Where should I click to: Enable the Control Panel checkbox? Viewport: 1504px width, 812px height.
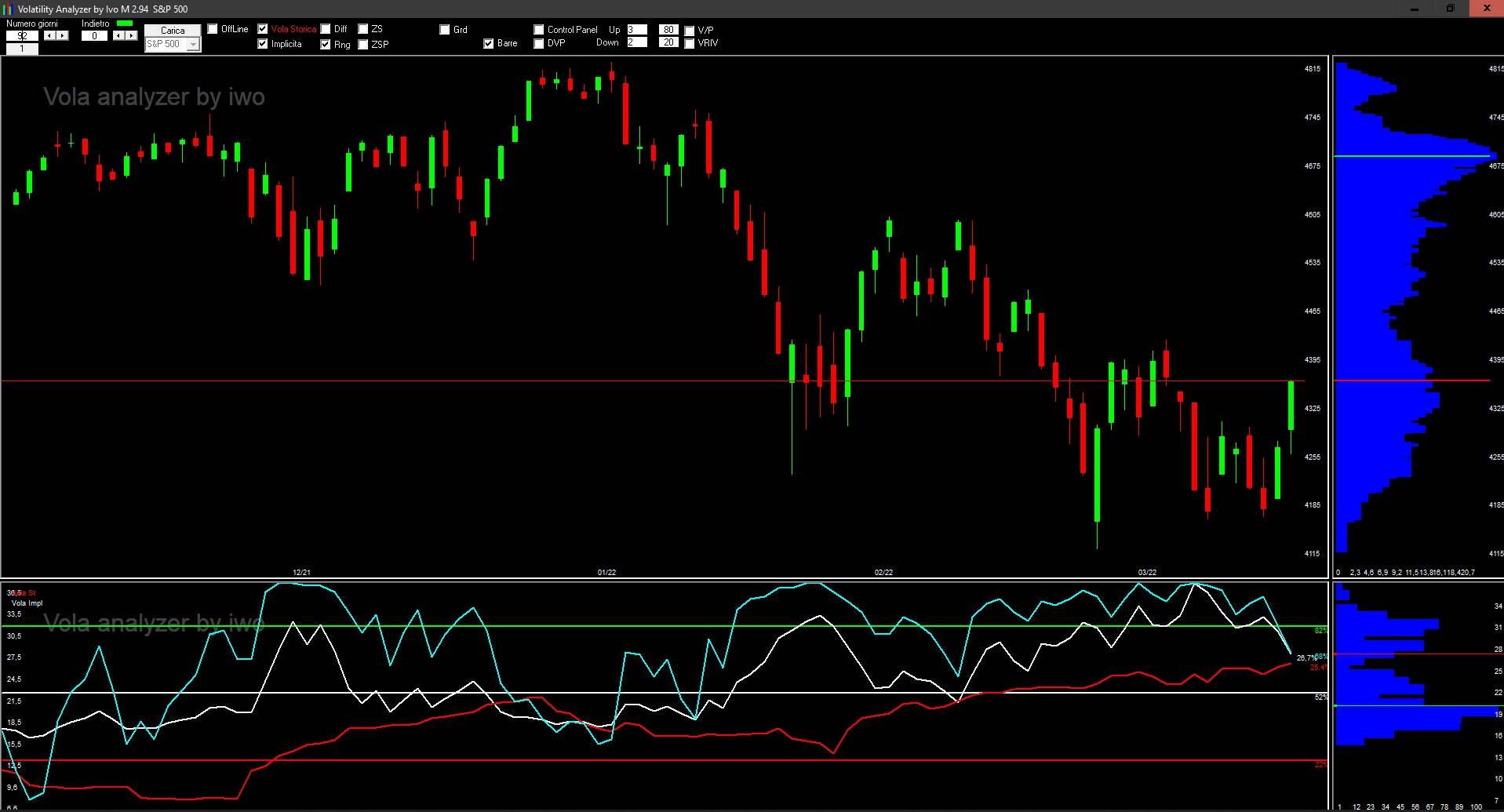[539, 30]
